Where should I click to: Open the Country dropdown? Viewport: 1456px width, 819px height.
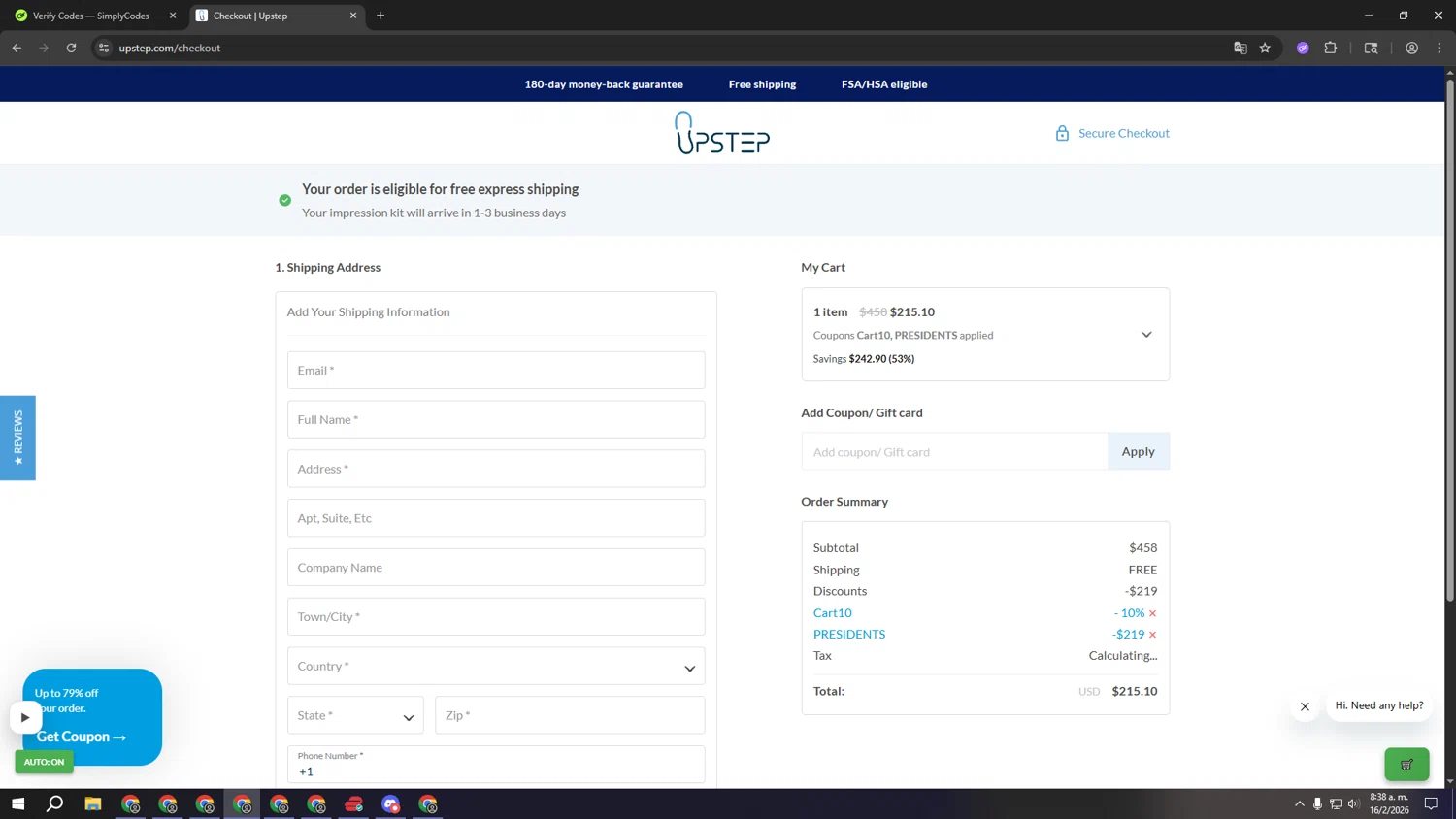coord(496,667)
